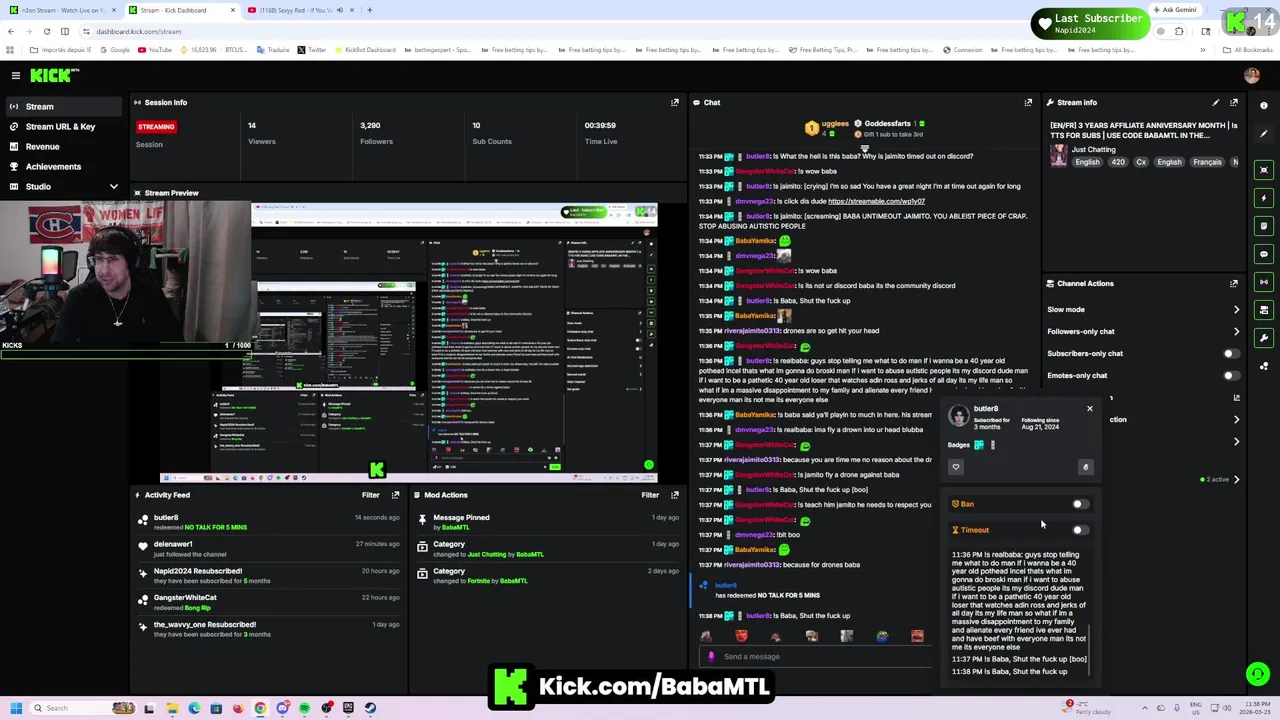Viewport: 1280px width, 720px height.
Task: Open the Kick hamburger menu
Action: click(x=16, y=75)
